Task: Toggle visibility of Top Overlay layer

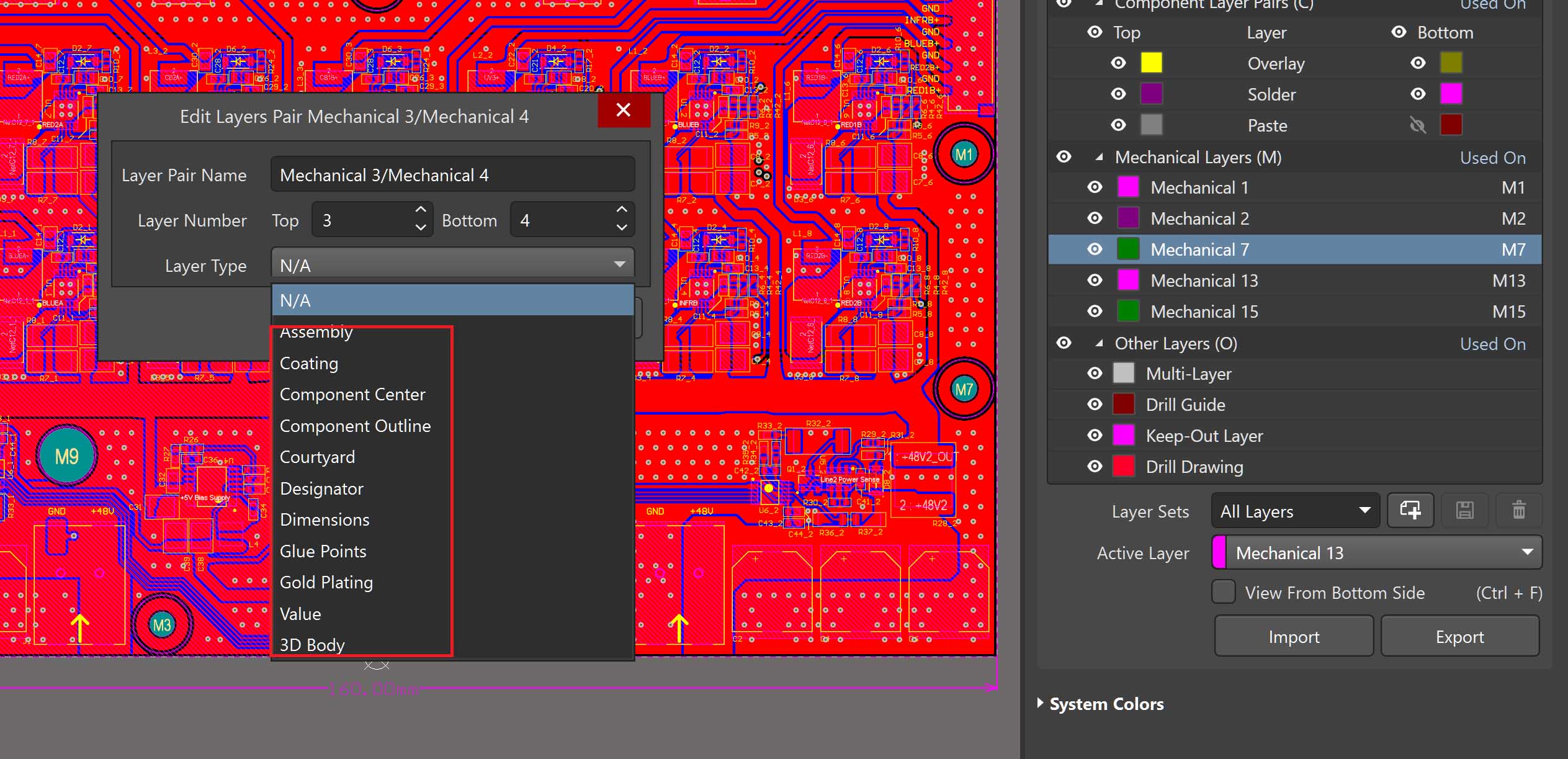Action: (1118, 63)
